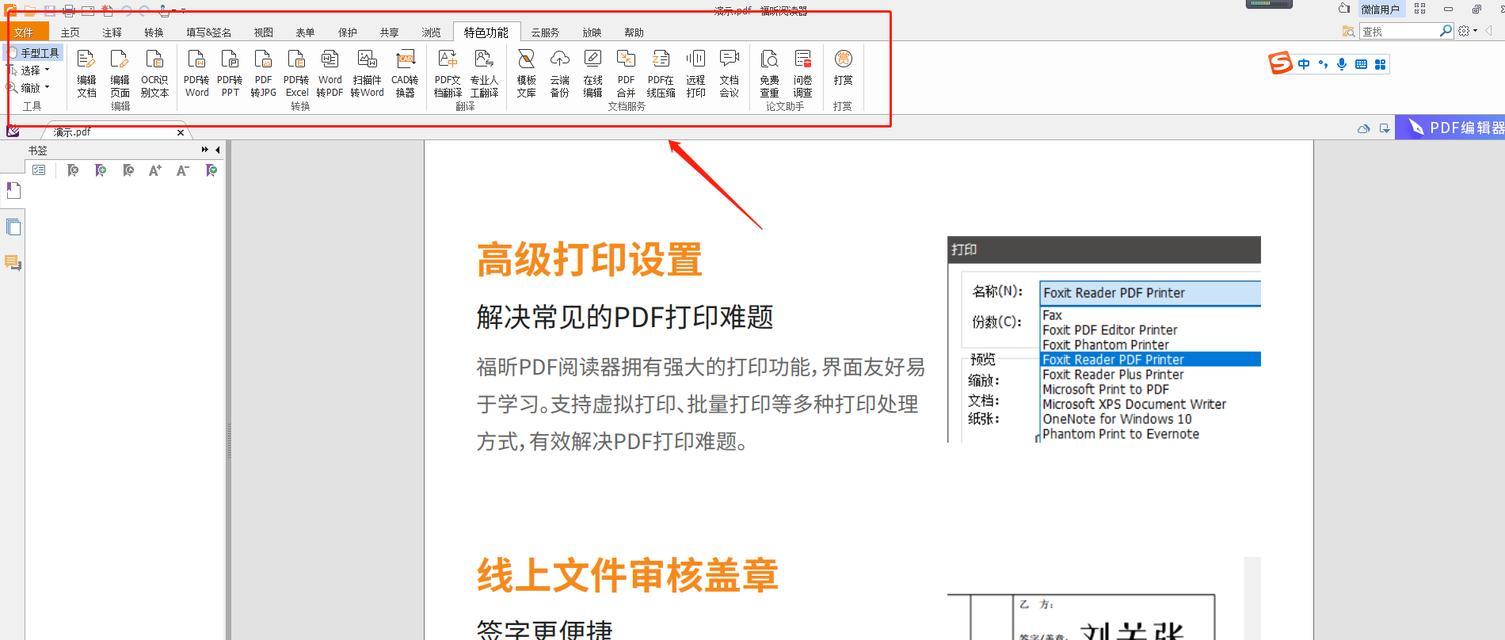The width and height of the screenshot is (1505, 640).
Task: Open the Sogou IME soft keyboard icon
Action: pos(1361,64)
